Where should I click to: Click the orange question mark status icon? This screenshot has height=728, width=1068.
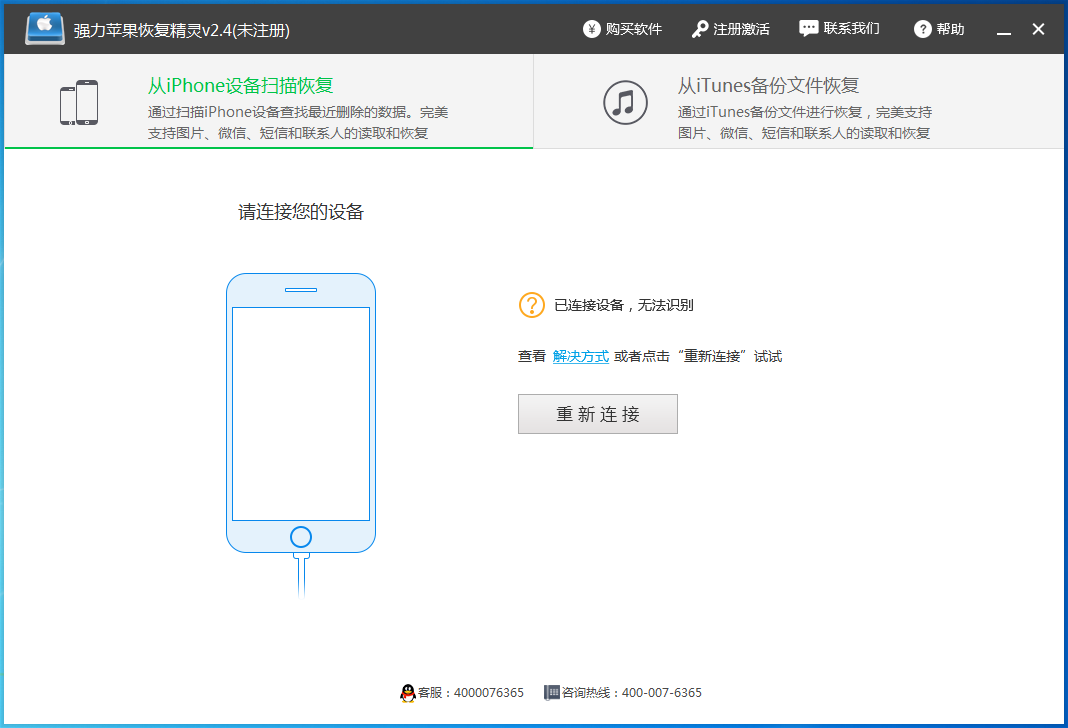531,305
